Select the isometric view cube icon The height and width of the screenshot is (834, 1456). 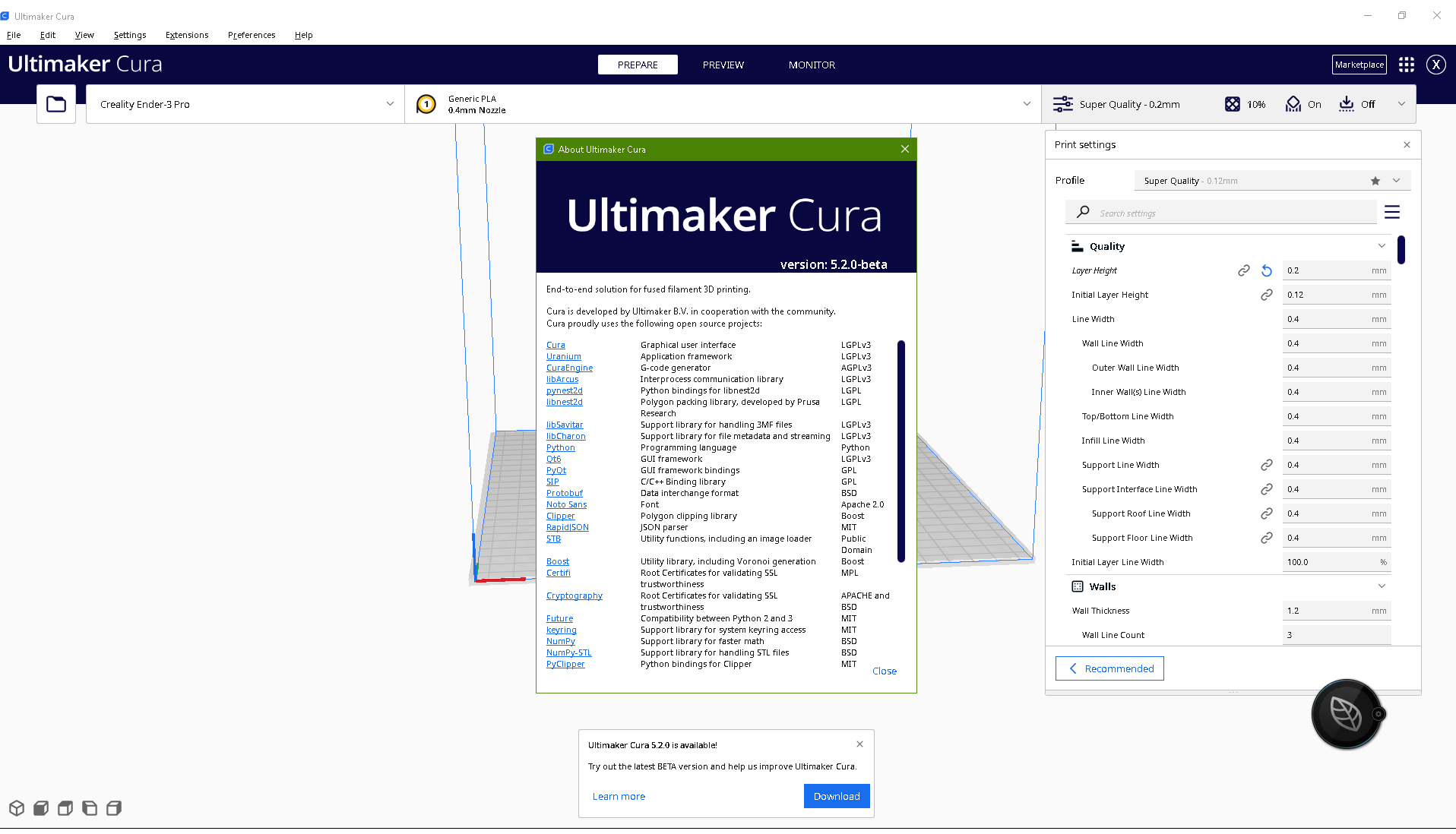[17, 808]
